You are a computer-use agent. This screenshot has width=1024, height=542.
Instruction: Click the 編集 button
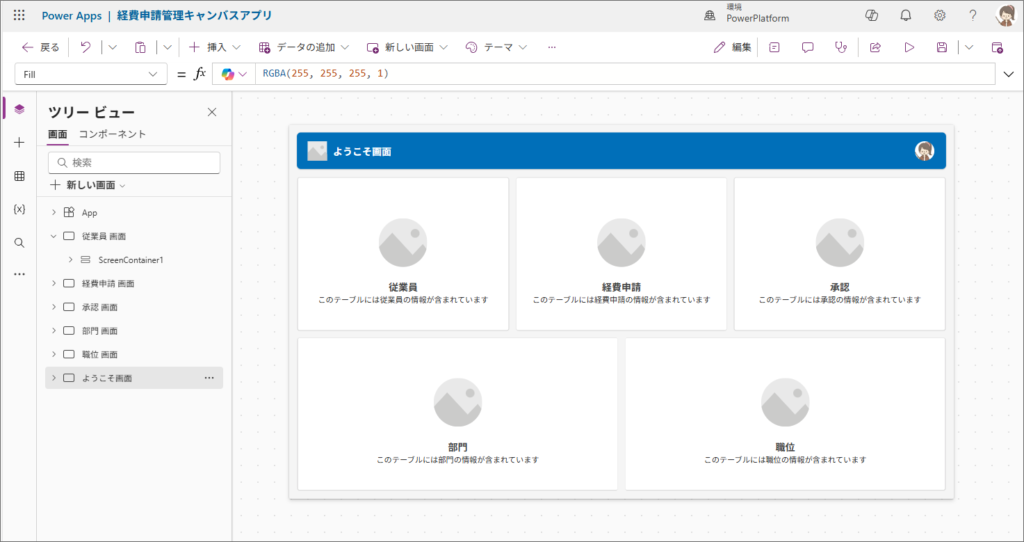[x=733, y=47]
